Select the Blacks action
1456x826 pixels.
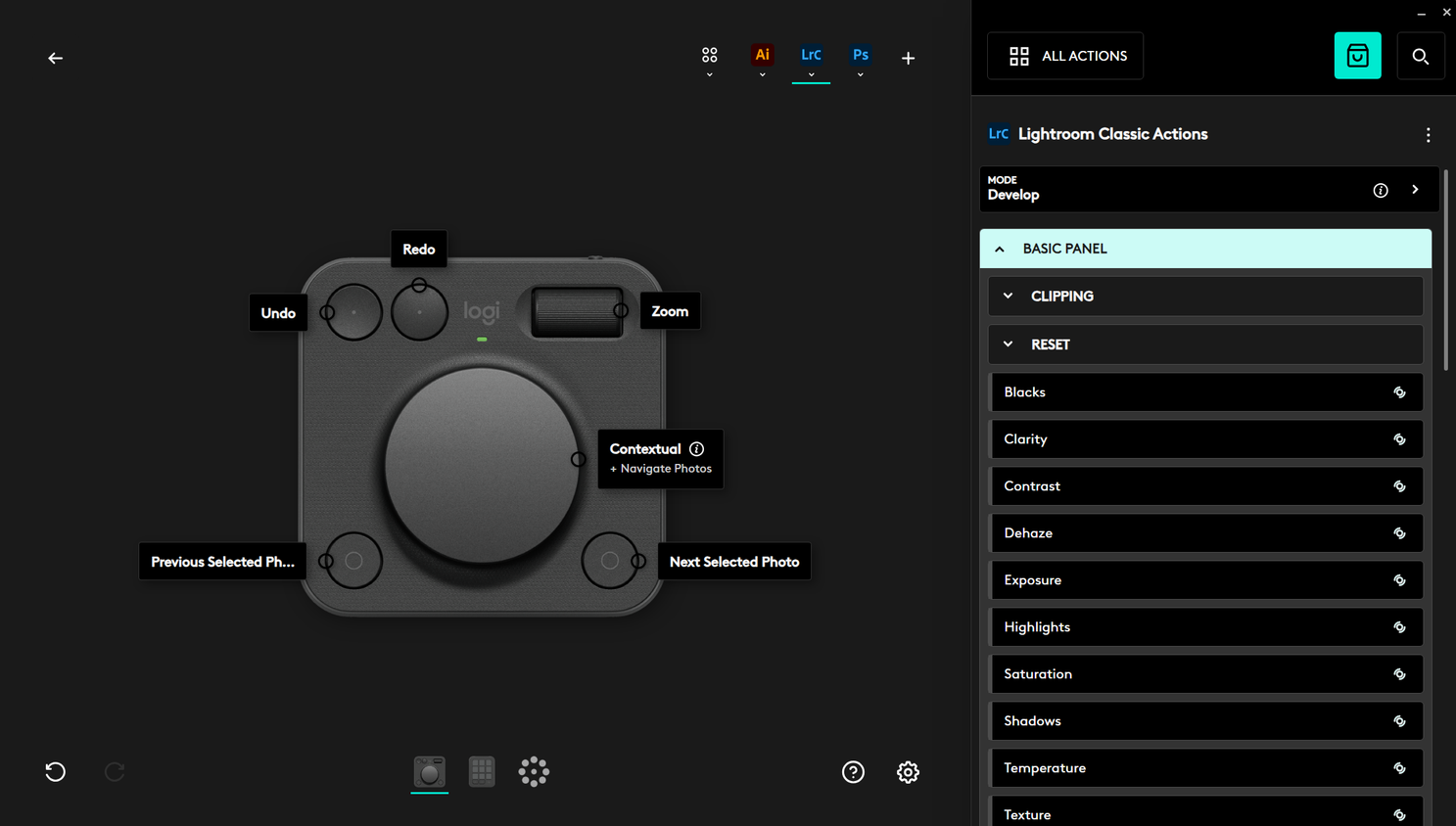click(x=1206, y=392)
